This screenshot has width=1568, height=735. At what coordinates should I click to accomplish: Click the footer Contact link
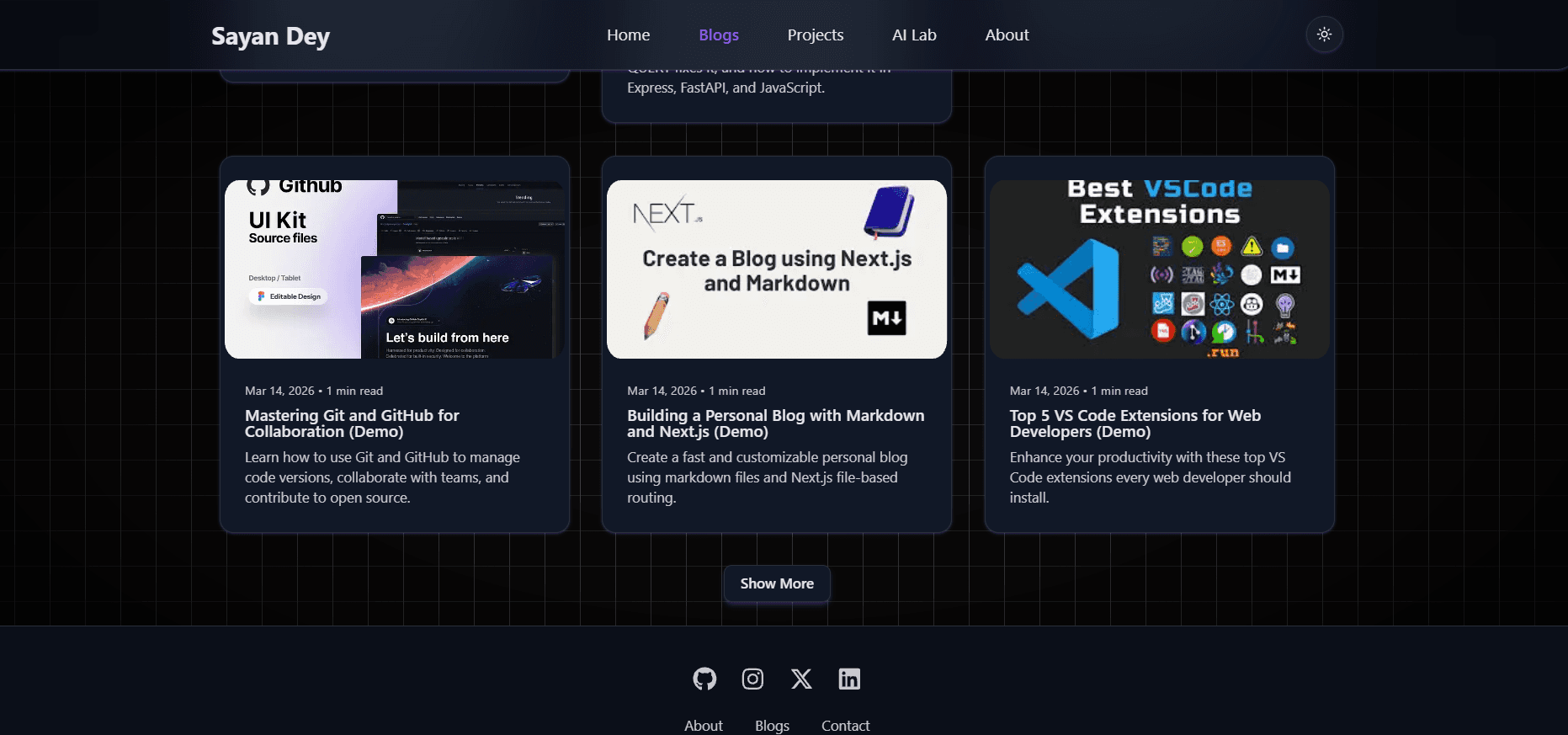tap(845, 726)
